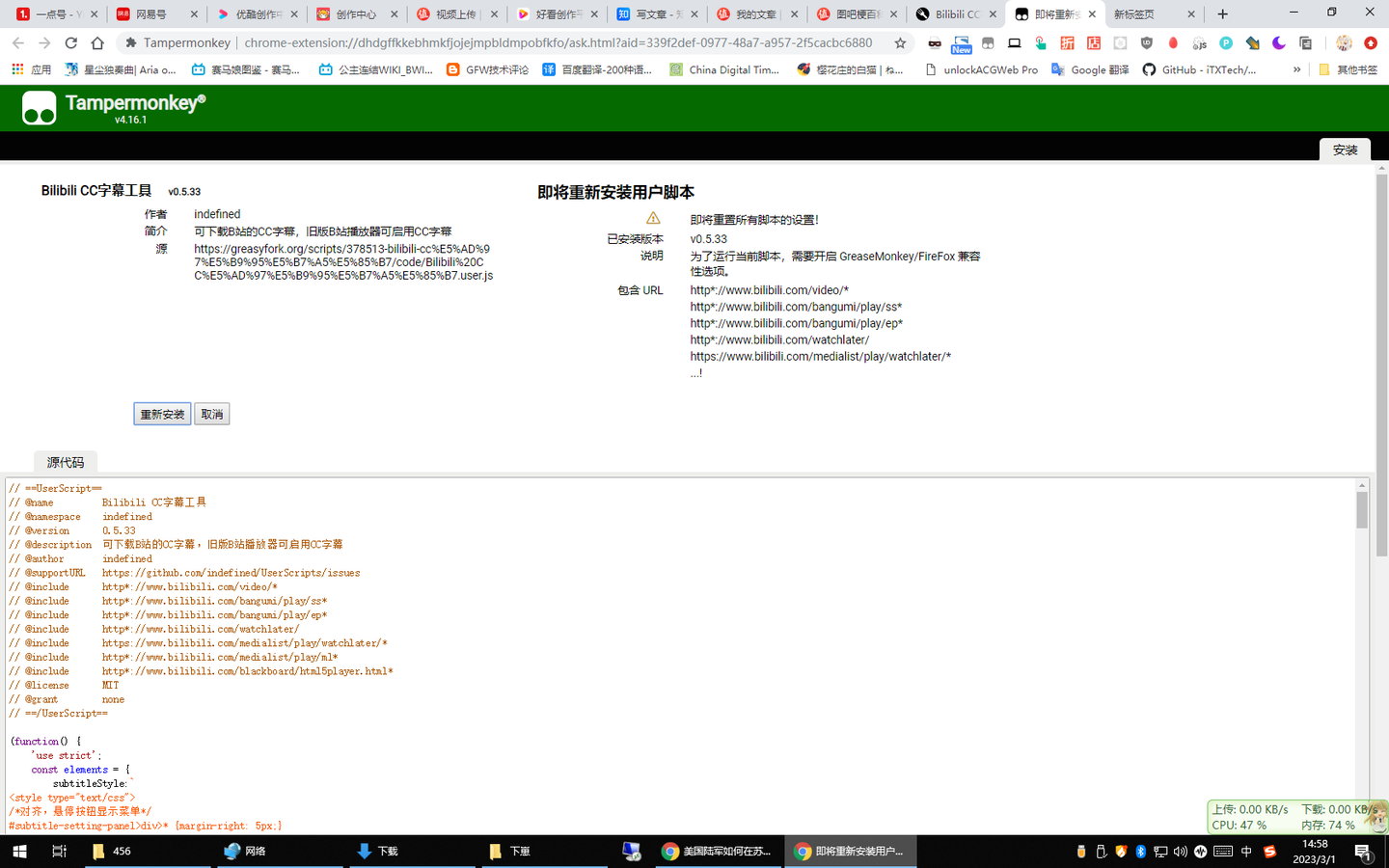This screenshot has width=1389, height=868.
Task: Switch to the 美国陆军 Chrome taskbar window
Action: click(x=717, y=852)
